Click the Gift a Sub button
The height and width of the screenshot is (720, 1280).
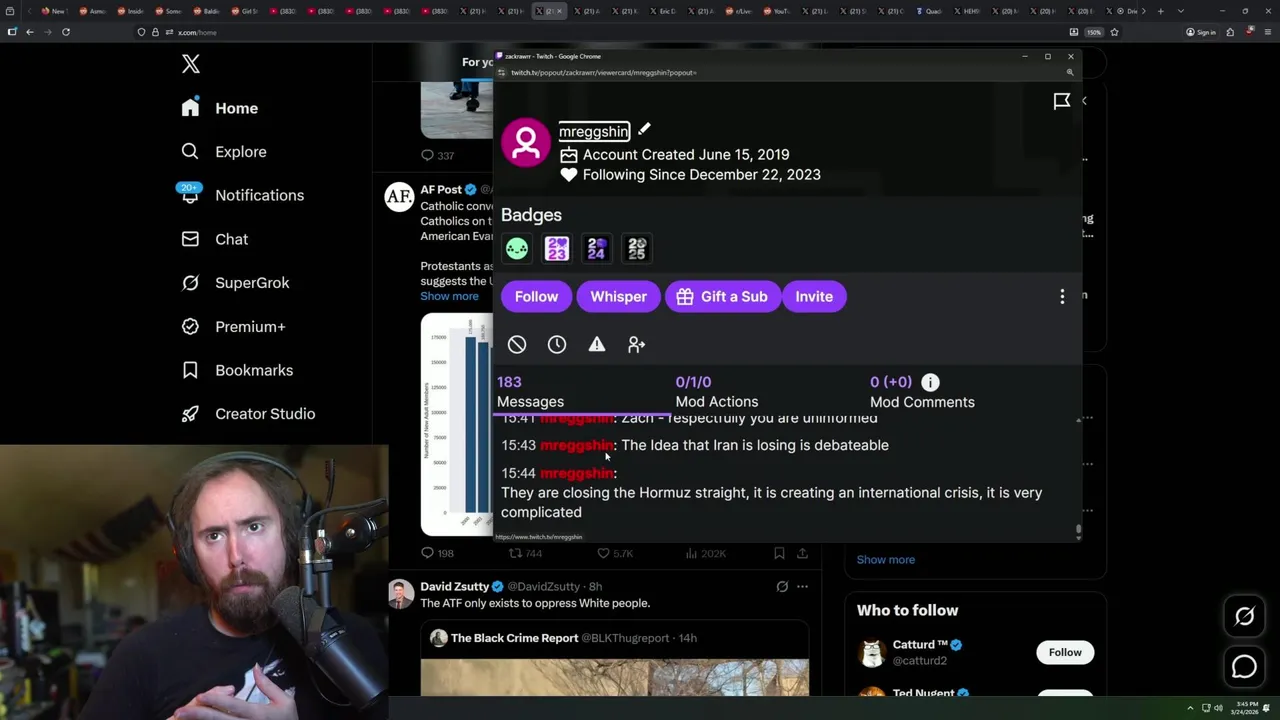point(723,297)
